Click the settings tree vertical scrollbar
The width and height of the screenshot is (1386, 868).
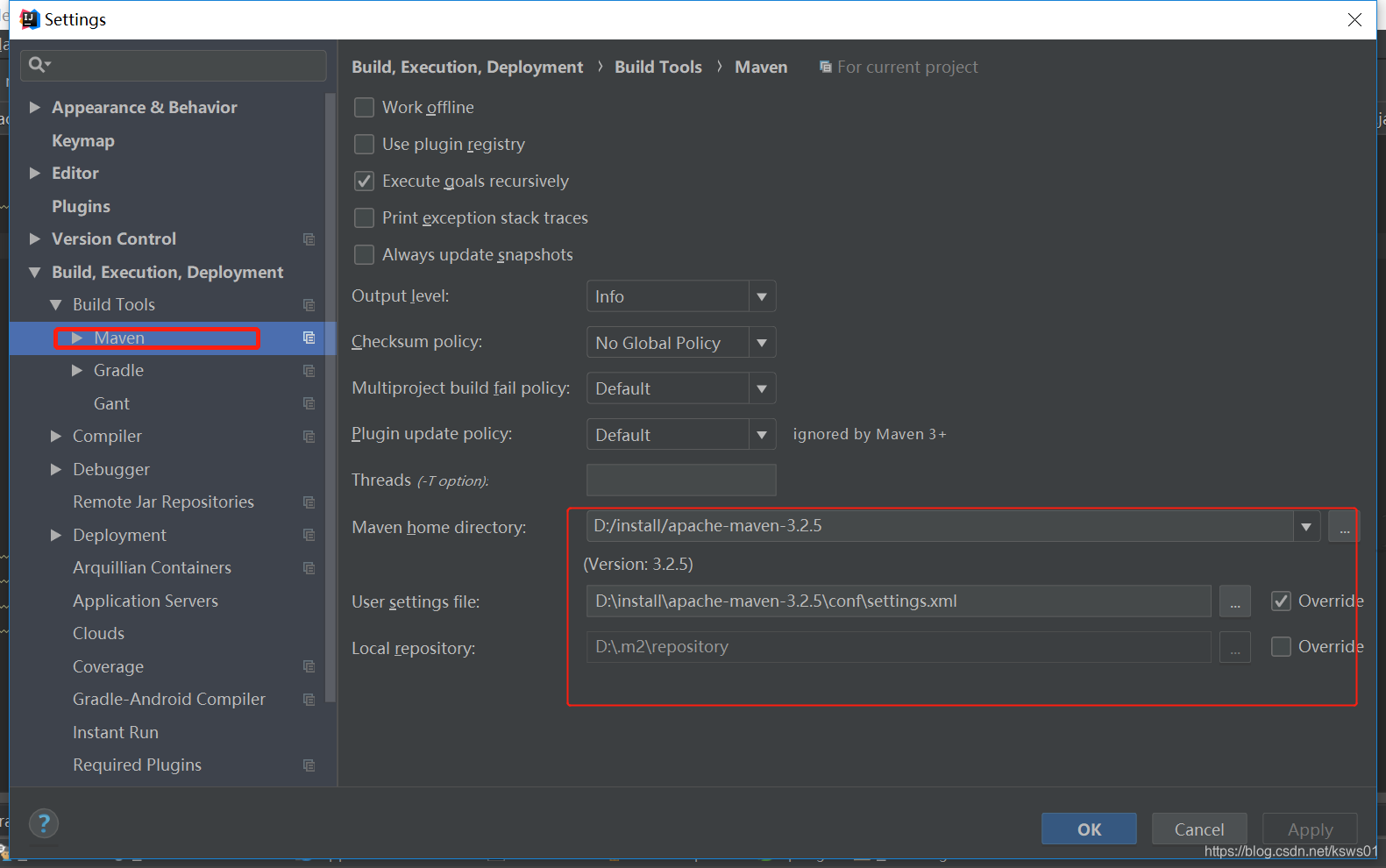pos(330,397)
